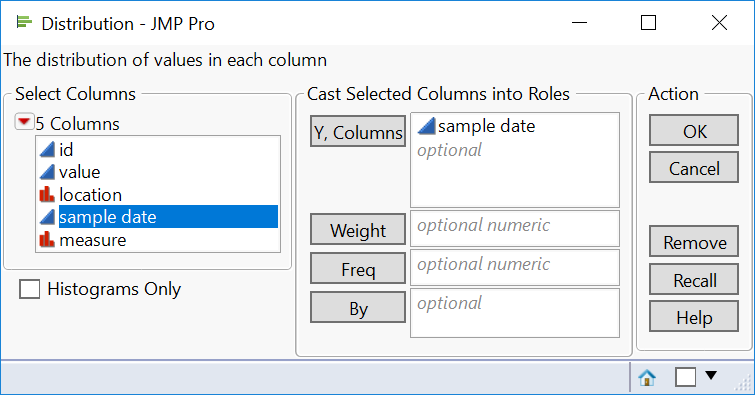Select the measure column
This screenshot has width=755, height=395.
pyautogui.click(x=92, y=240)
